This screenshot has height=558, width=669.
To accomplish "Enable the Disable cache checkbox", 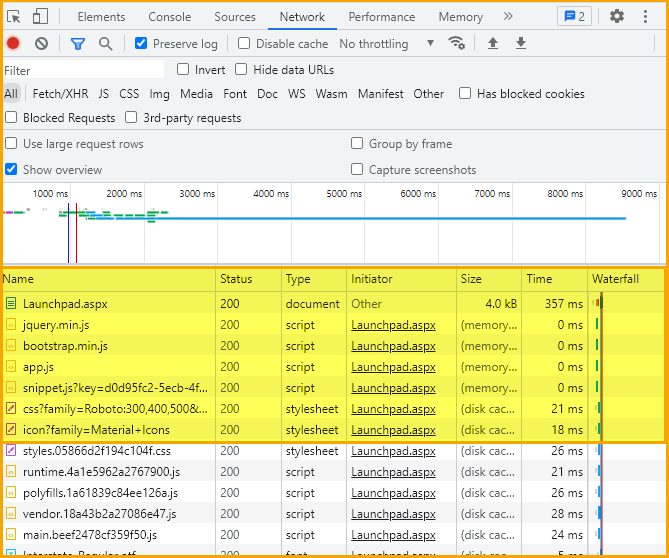I will [244, 43].
